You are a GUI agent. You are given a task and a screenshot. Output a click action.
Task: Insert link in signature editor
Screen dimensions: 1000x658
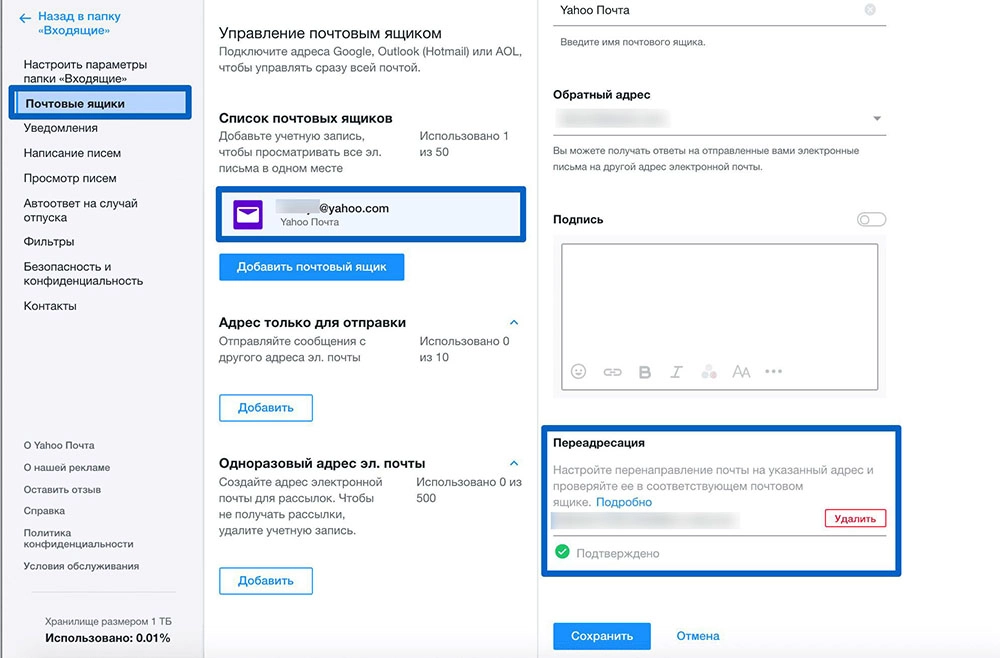pos(612,372)
